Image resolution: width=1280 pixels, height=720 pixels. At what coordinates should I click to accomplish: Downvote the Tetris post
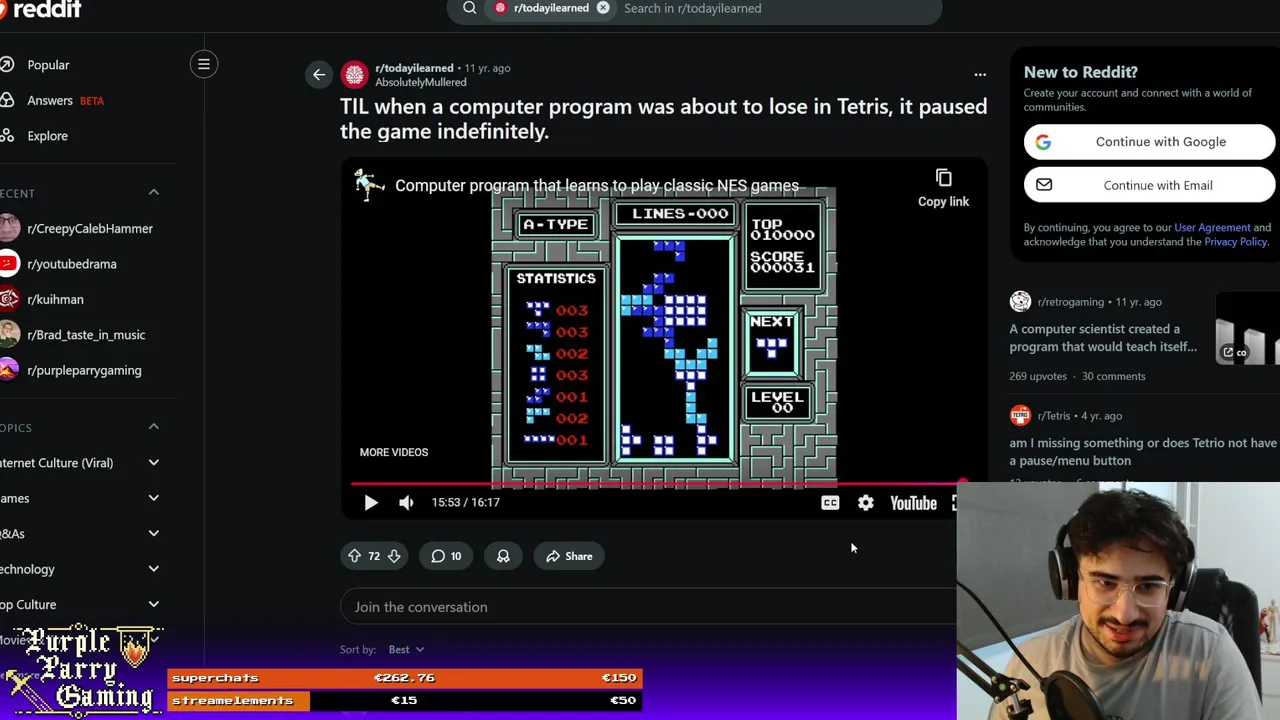pos(394,556)
